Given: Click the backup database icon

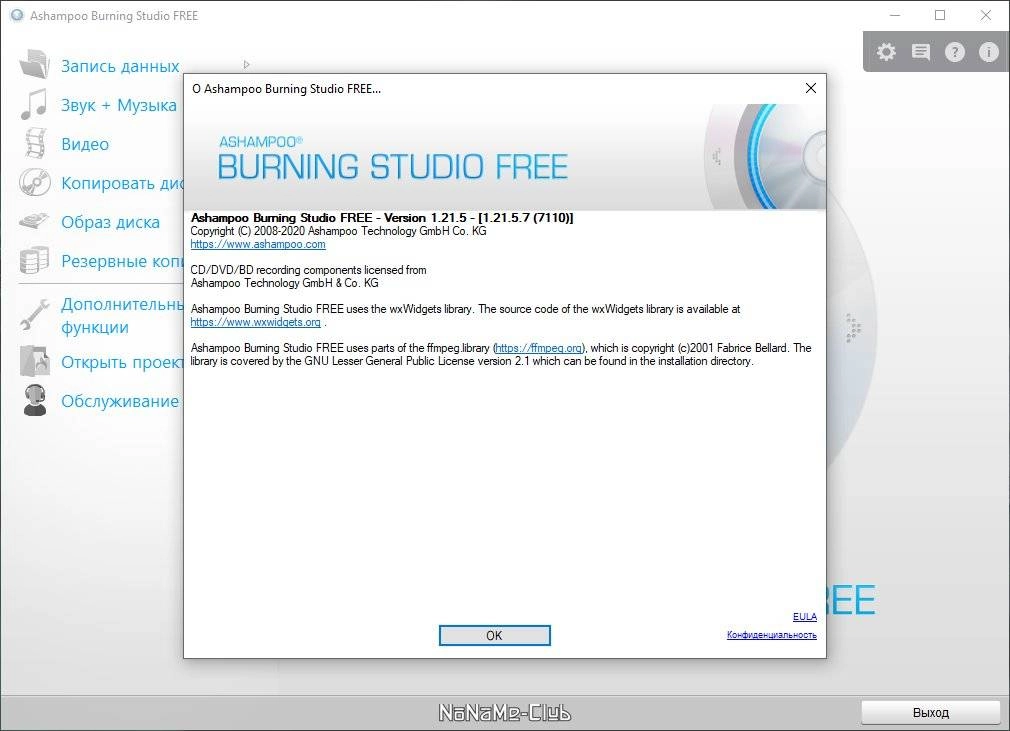Looking at the screenshot, I should [34, 260].
